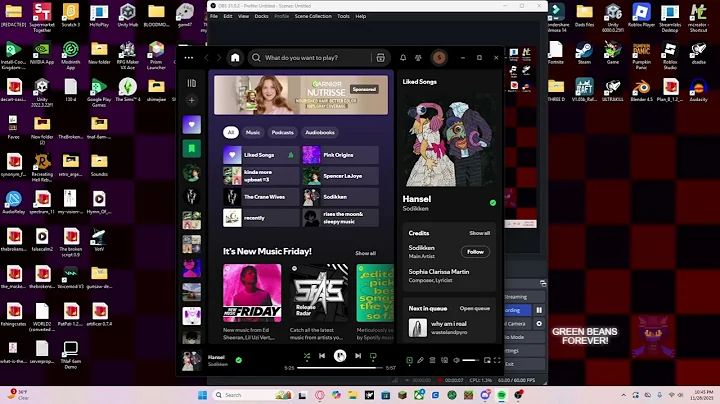720x404 pixels.
Task: Pause the current song
Action: pos(340,356)
